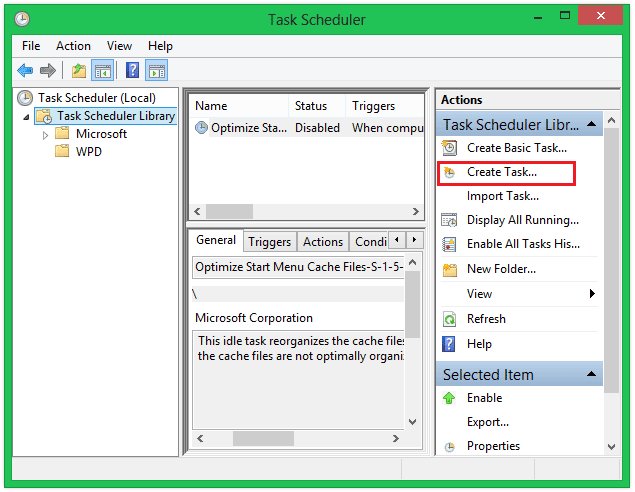635x492 pixels.
Task: Click New Folder... action
Action: tap(501, 269)
